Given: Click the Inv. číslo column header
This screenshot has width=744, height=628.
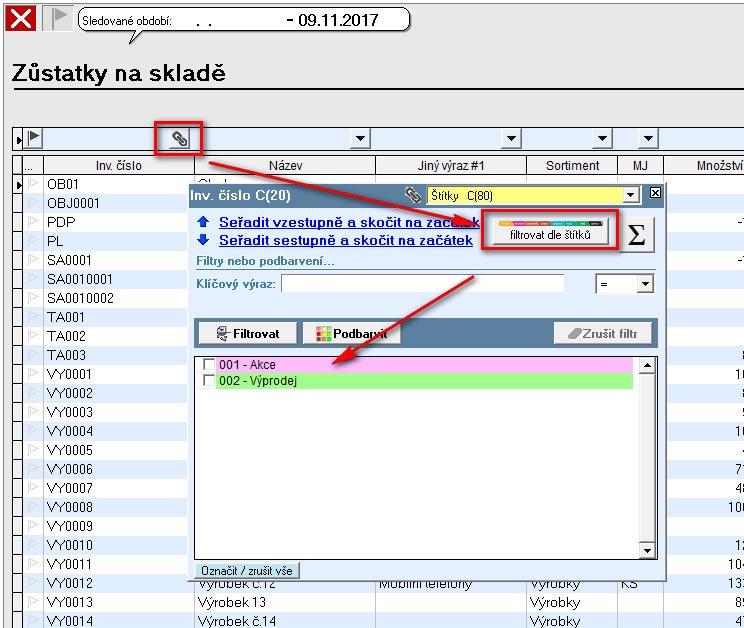Looking at the screenshot, I should (x=119, y=166).
